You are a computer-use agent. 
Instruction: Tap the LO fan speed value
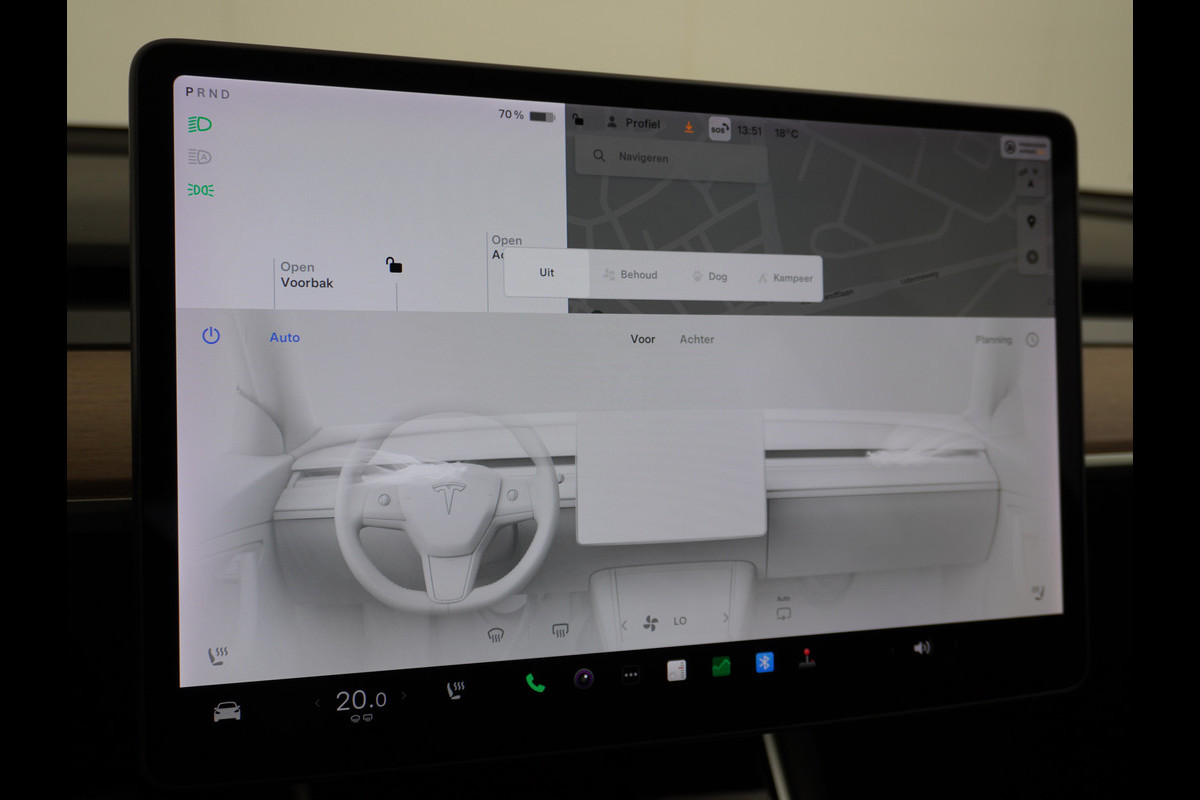pyautogui.click(x=680, y=621)
